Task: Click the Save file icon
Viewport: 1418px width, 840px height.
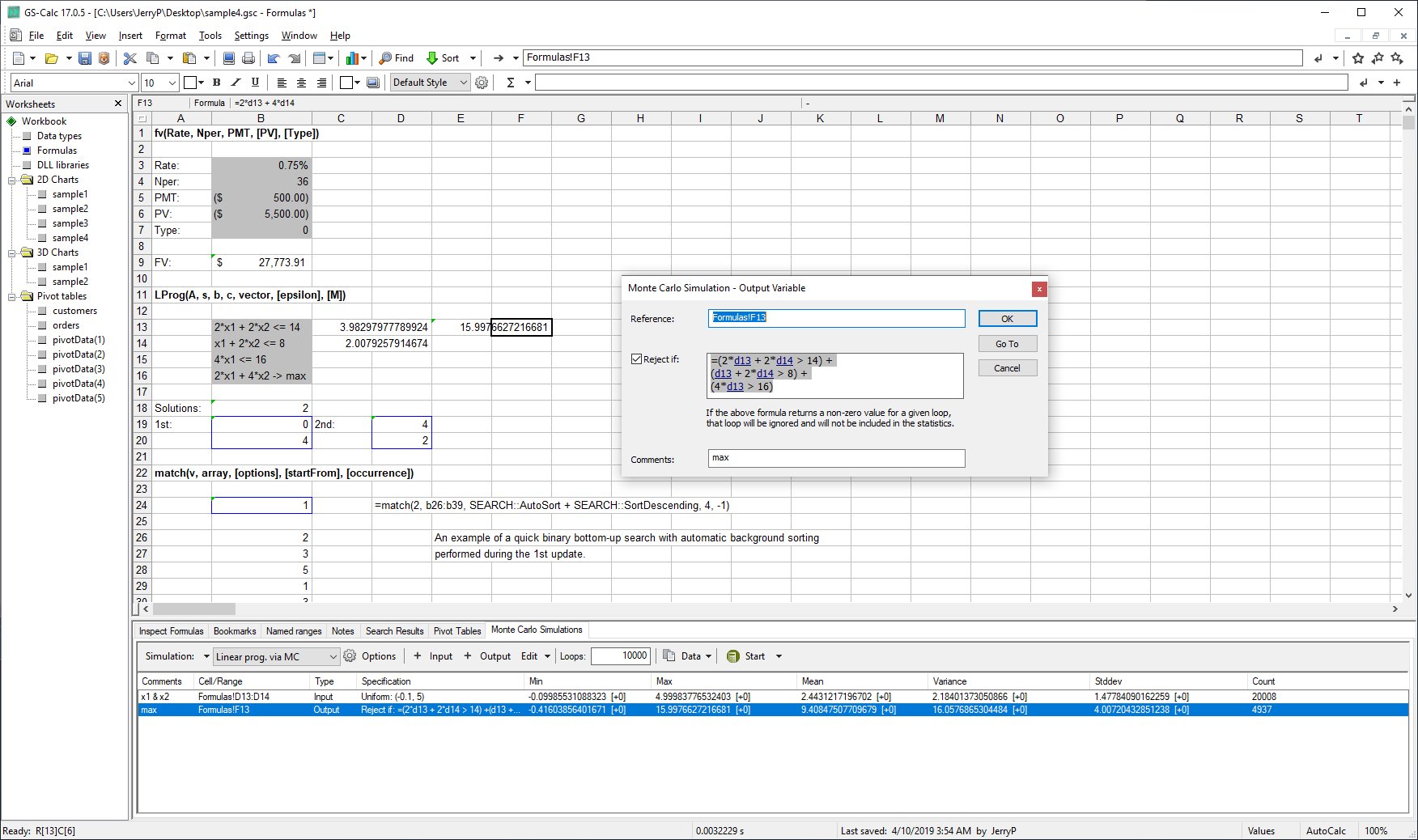Action: [x=85, y=58]
